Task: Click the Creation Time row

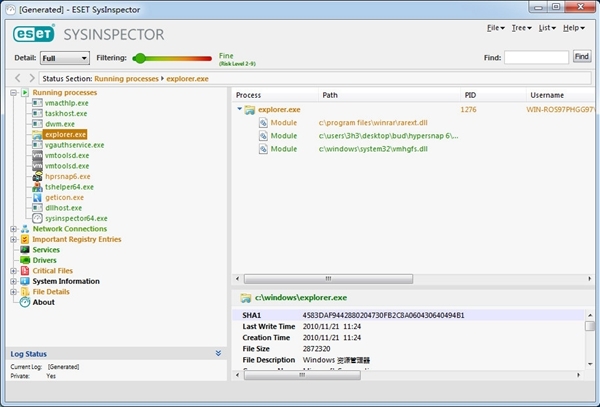Action: pos(408,337)
